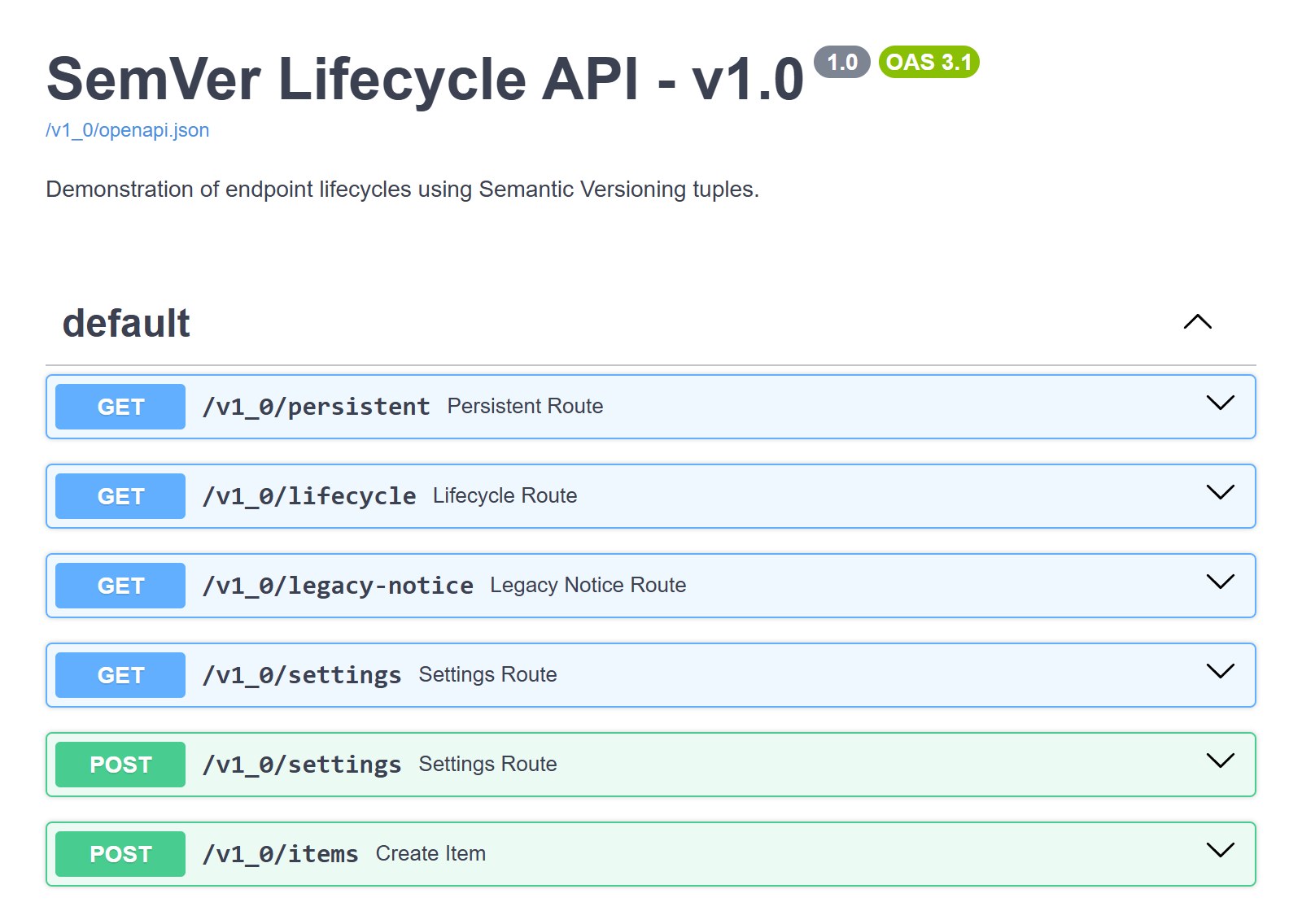Open the /v1_0/openapi.json link
1302x924 pixels.
coord(128,130)
